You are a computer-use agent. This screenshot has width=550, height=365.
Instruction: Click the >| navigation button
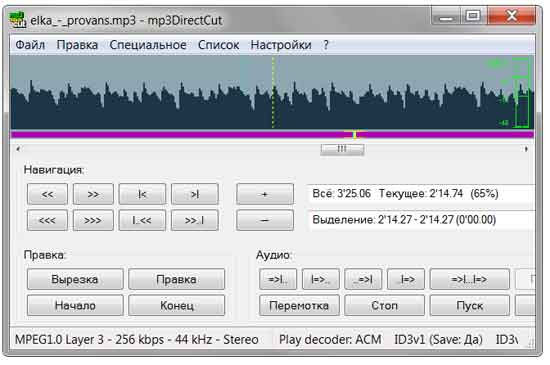pyautogui.click(x=195, y=194)
